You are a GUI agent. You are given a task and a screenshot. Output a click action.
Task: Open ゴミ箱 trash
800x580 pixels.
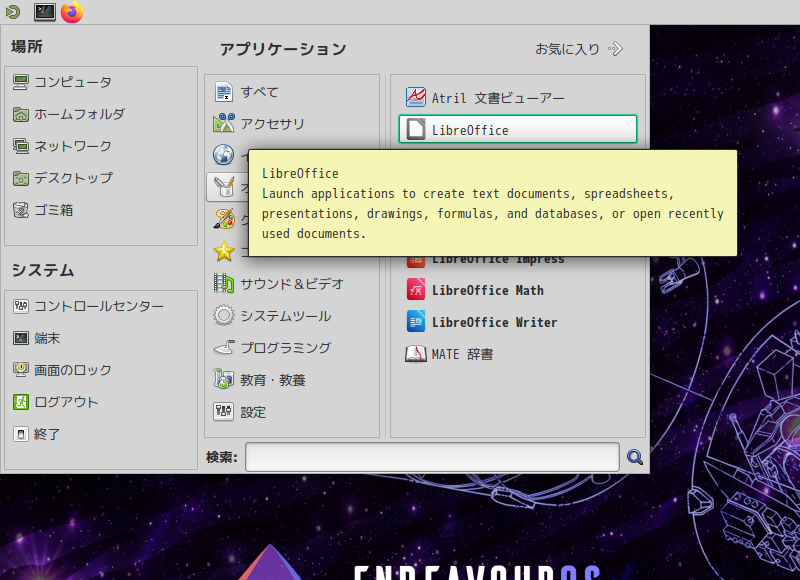43,210
